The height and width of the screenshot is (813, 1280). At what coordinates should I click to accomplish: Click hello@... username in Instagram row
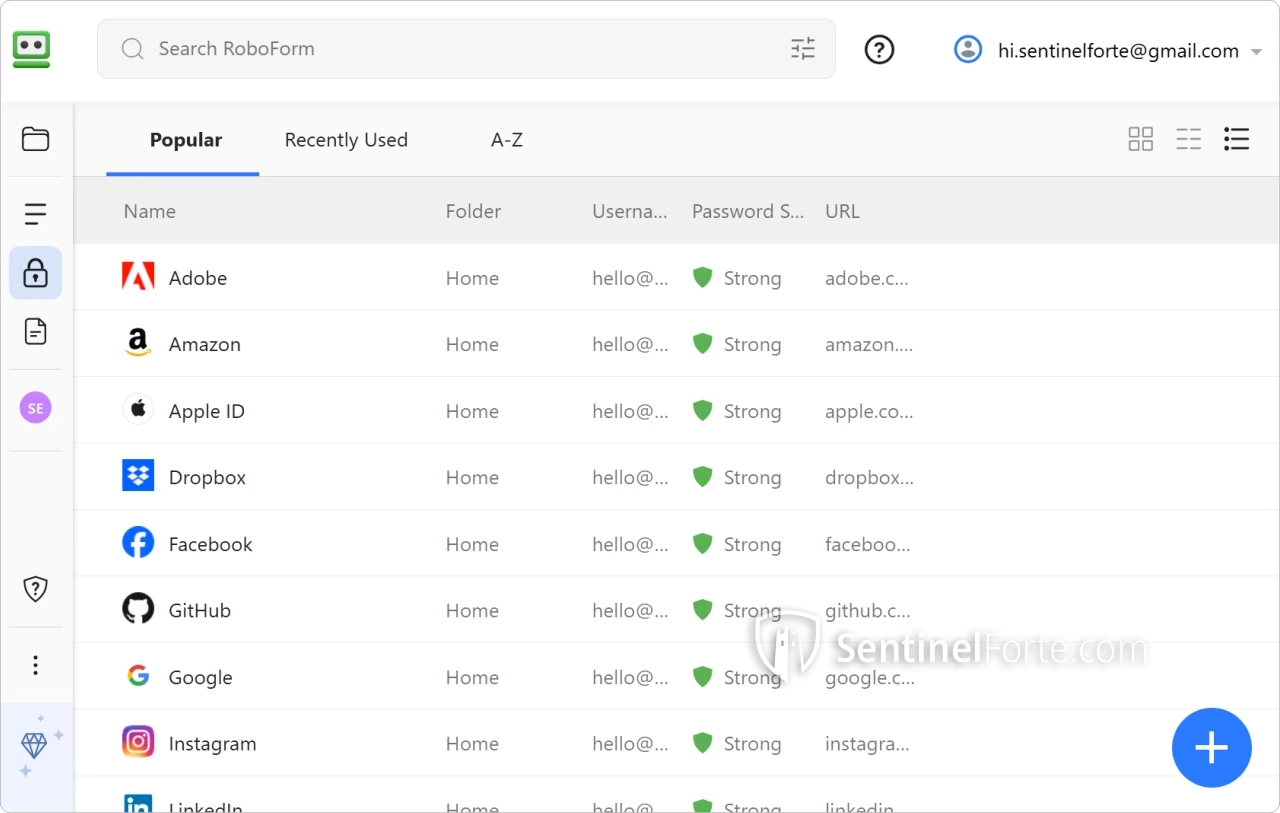630,744
